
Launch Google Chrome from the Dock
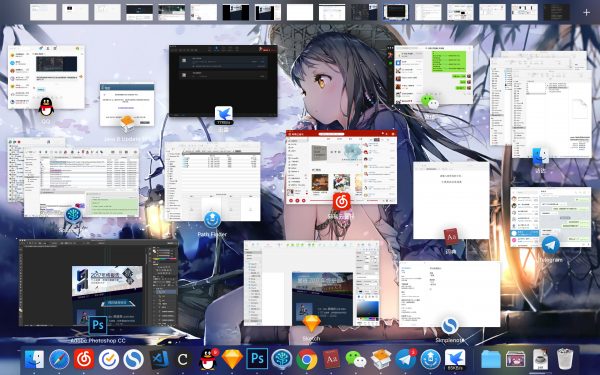pyautogui.click(x=307, y=360)
